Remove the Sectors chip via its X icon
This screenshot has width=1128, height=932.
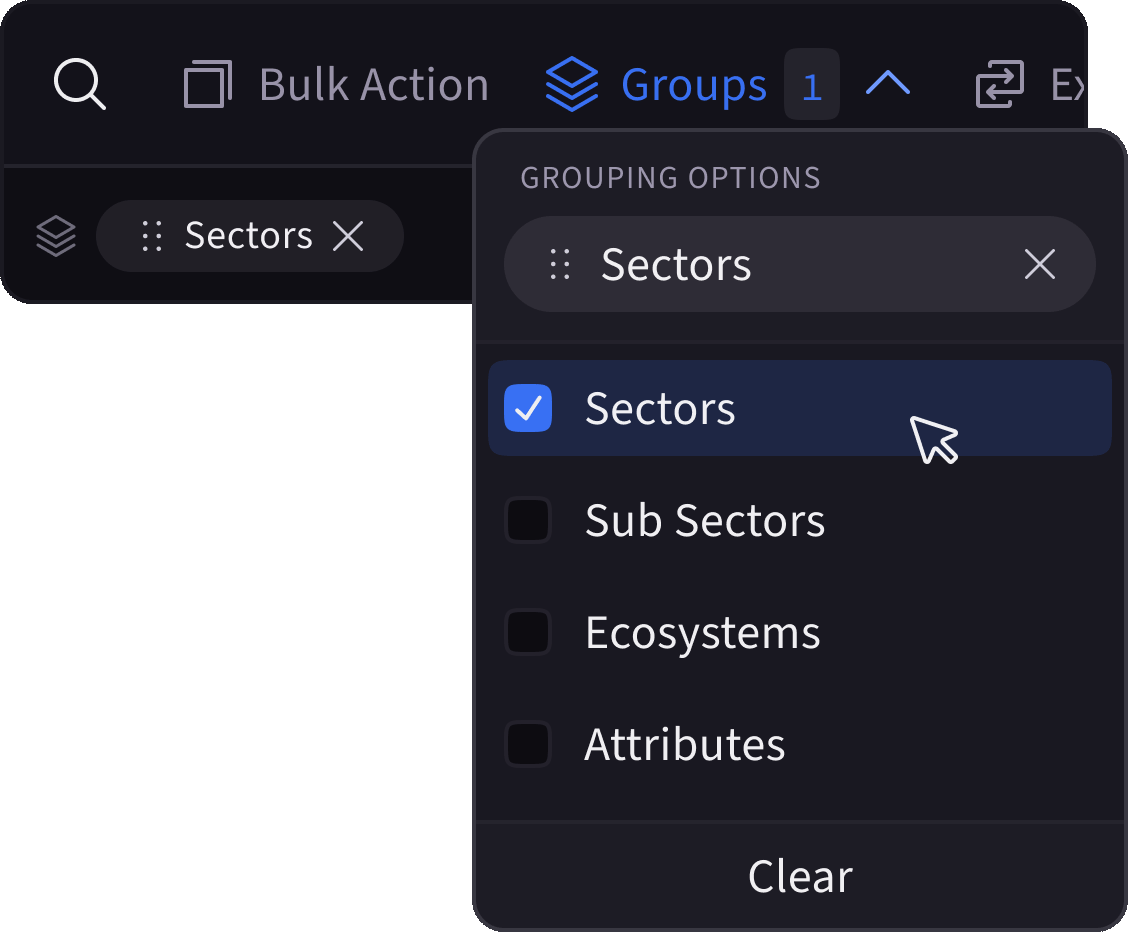click(x=348, y=236)
